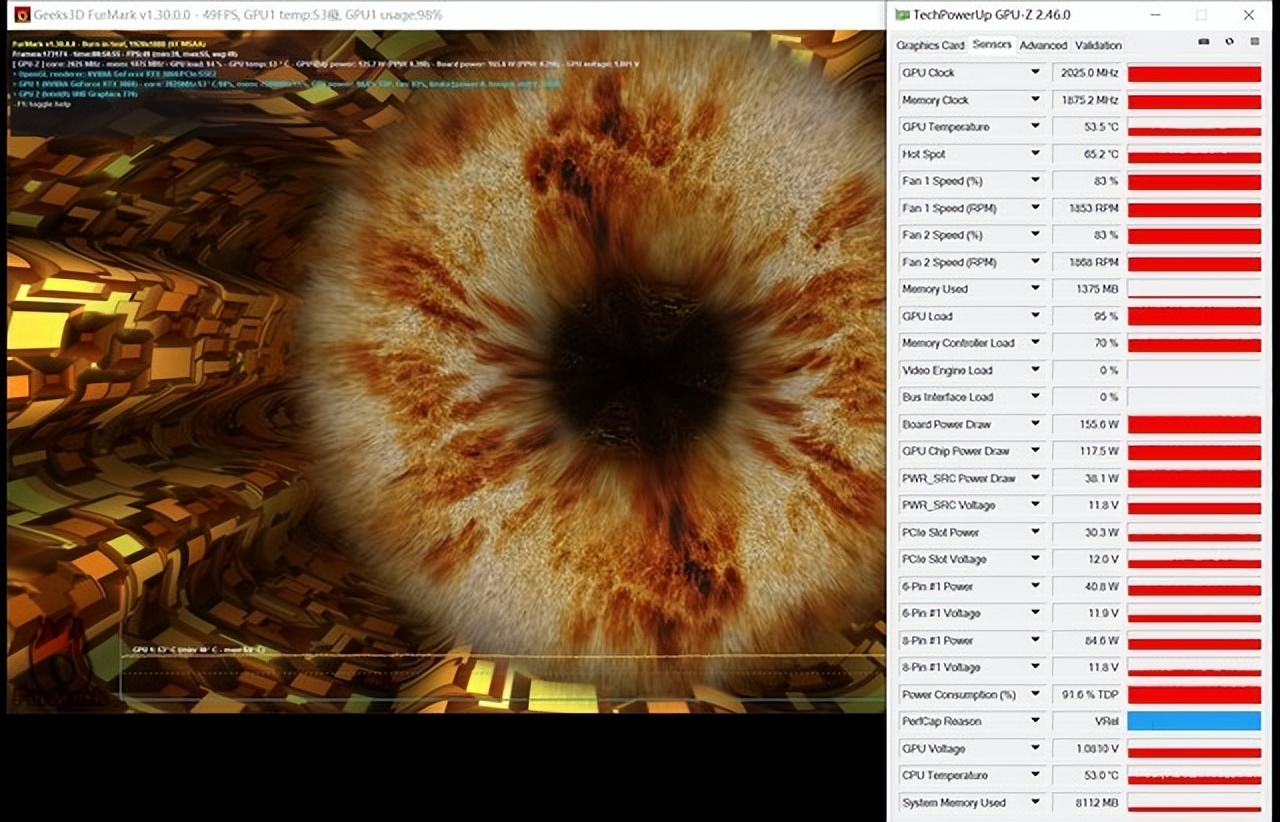
Task: Click the 6-Pin #1 Power value 40.8 W
Action: coord(1087,586)
